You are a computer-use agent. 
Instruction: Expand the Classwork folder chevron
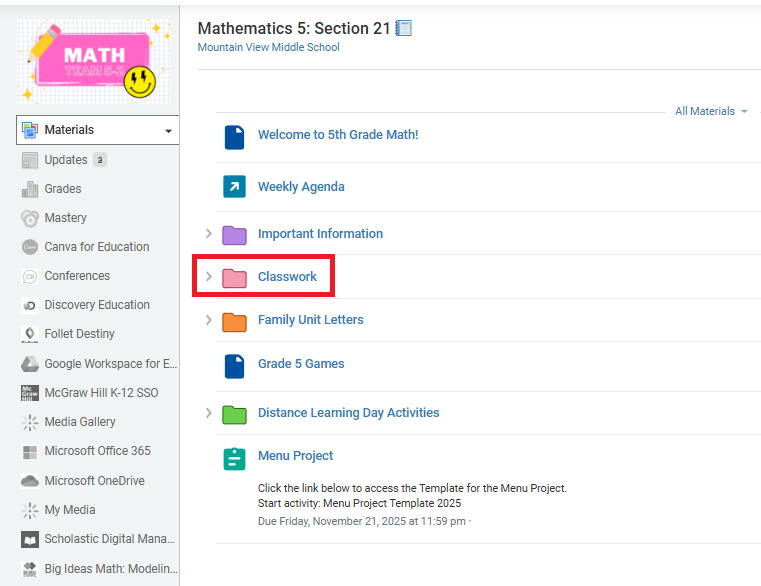pyautogui.click(x=209, y=276)
